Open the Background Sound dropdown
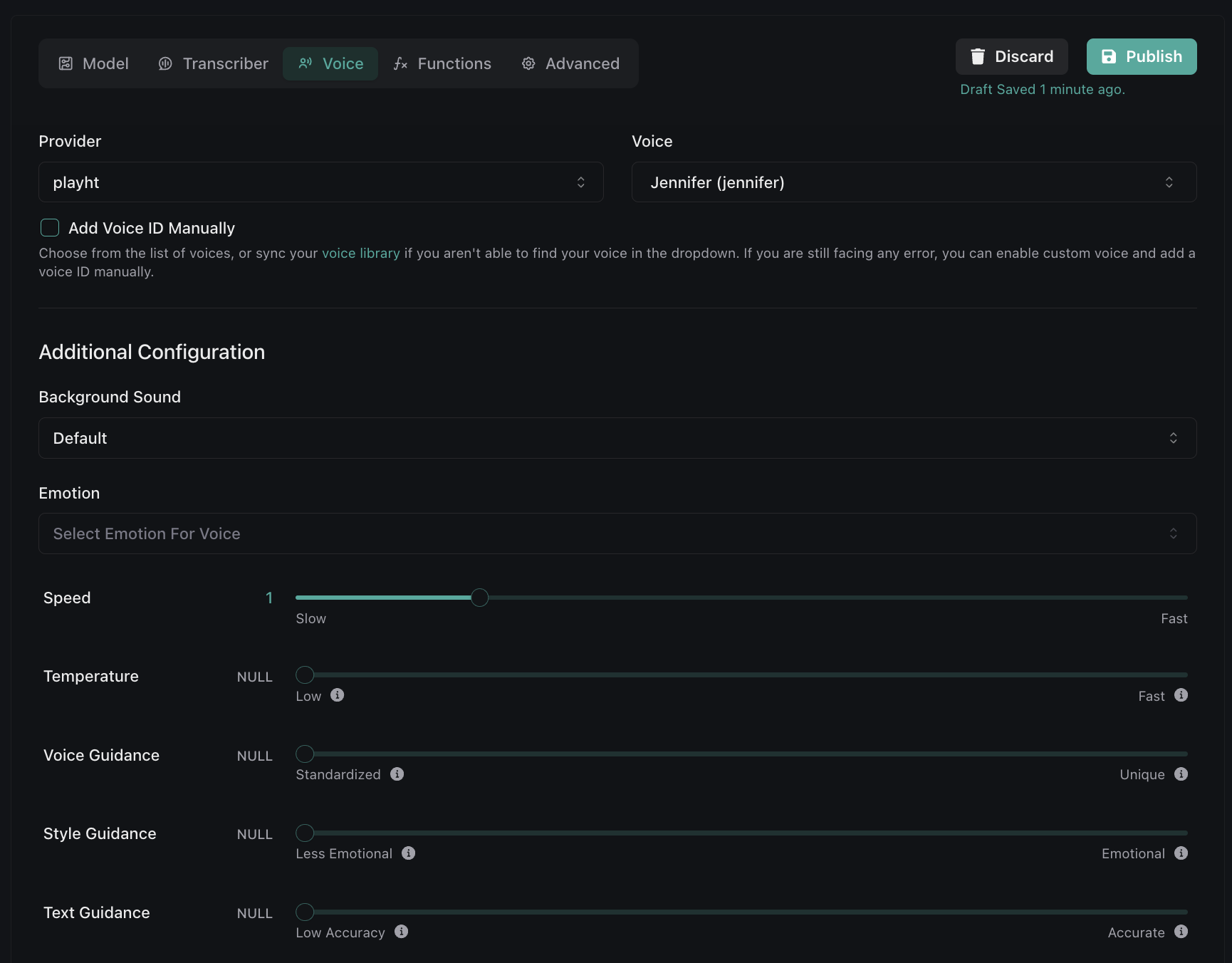Viewport: 1232px width, 963px height. [617, 438]
